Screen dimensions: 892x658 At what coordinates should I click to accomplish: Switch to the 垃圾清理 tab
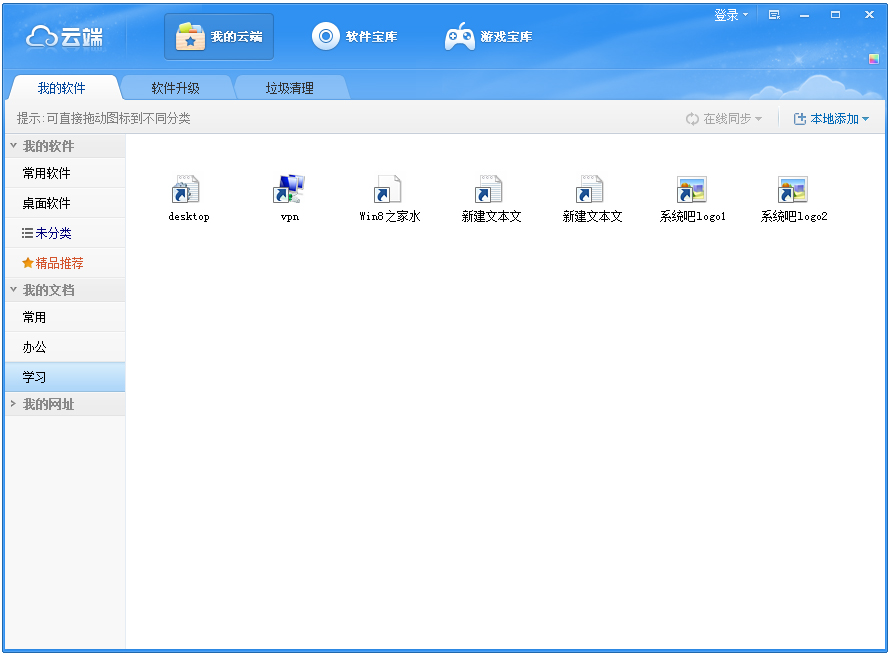(290, 88)
